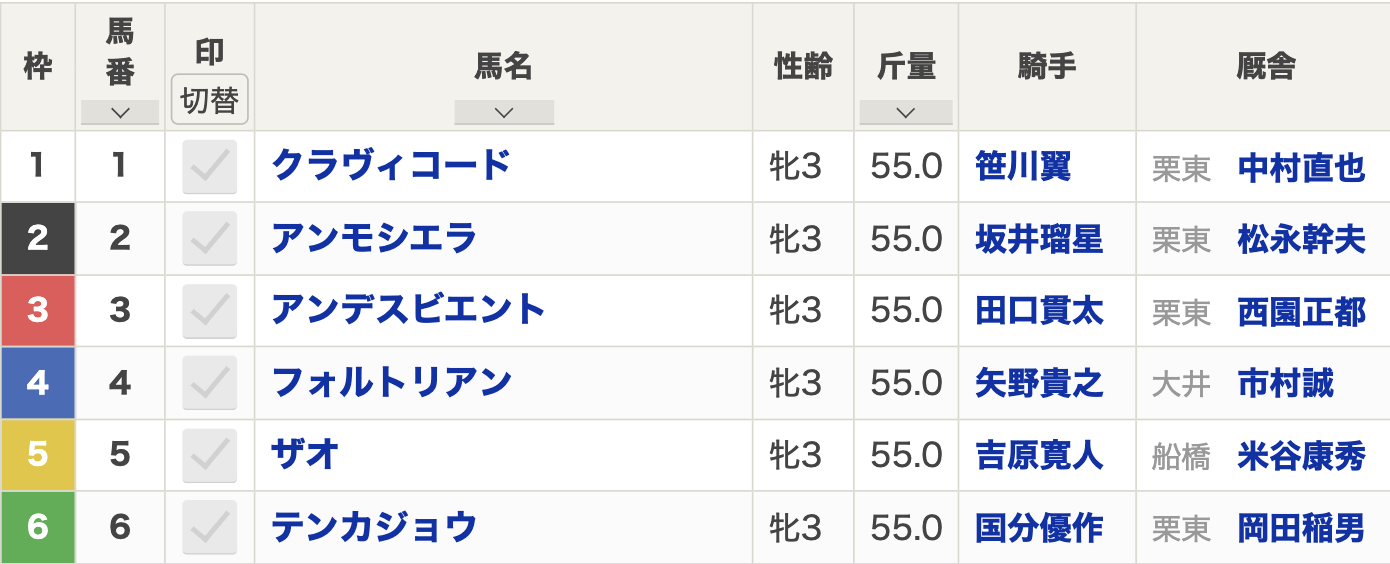This screenshot has height=564, width=1390.
Task: Toggle the mark checkbox for テンカジョウ
Action: [x=210, y=527]
